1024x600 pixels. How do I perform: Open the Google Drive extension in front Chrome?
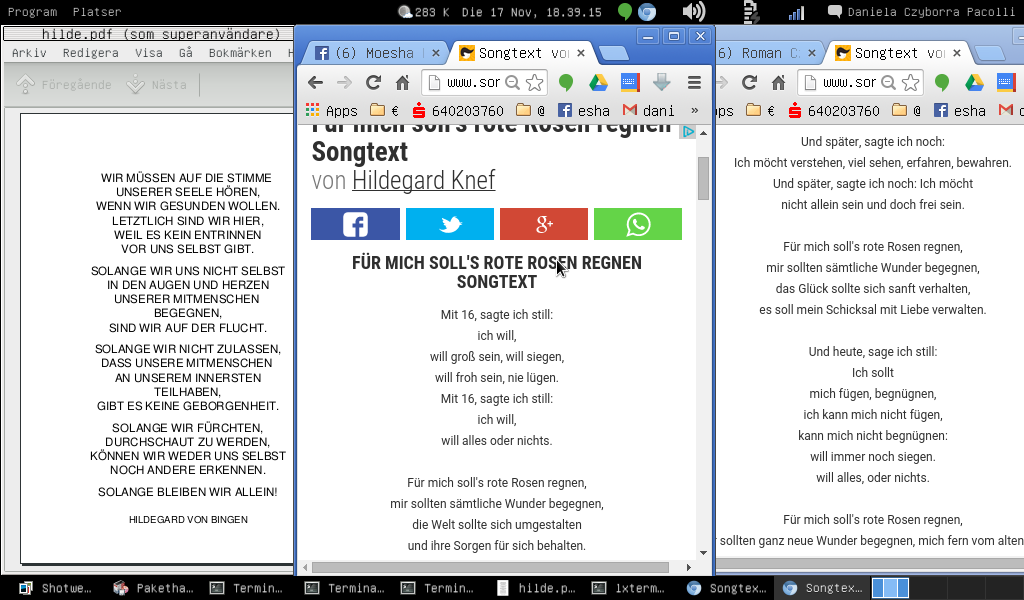coord(598,82)
